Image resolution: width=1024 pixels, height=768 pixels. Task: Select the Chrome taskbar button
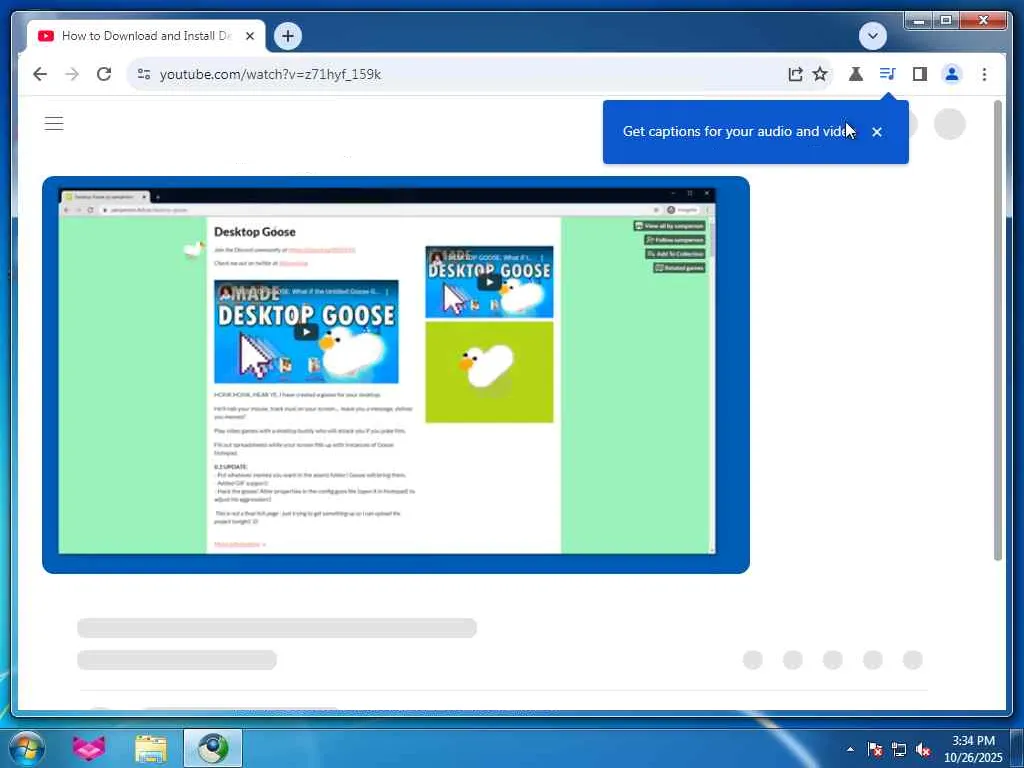pos(213,748)
